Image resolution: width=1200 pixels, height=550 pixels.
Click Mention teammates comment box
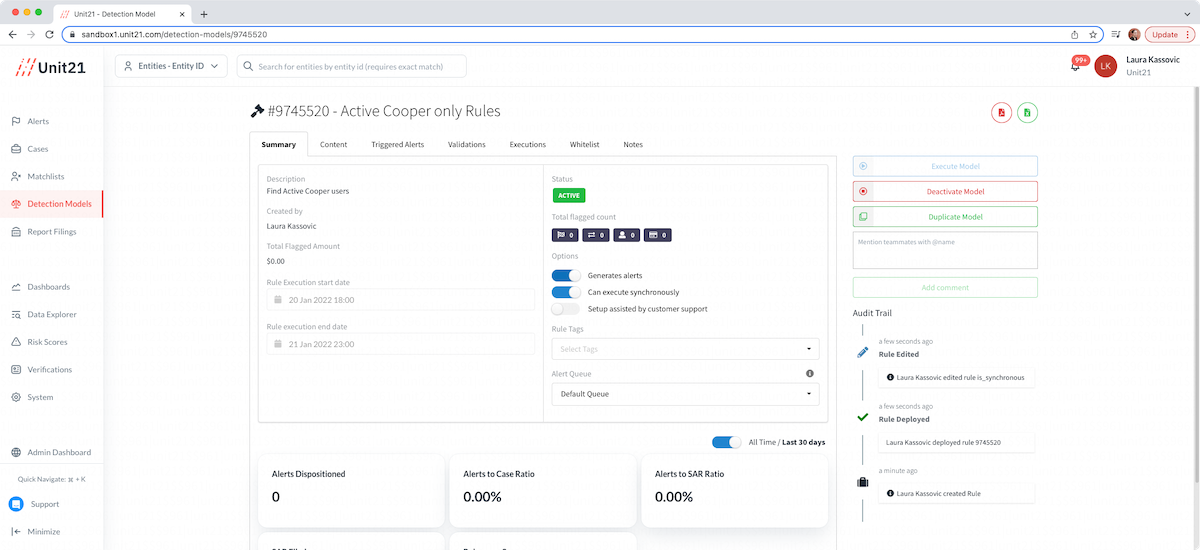coord(945,250)
